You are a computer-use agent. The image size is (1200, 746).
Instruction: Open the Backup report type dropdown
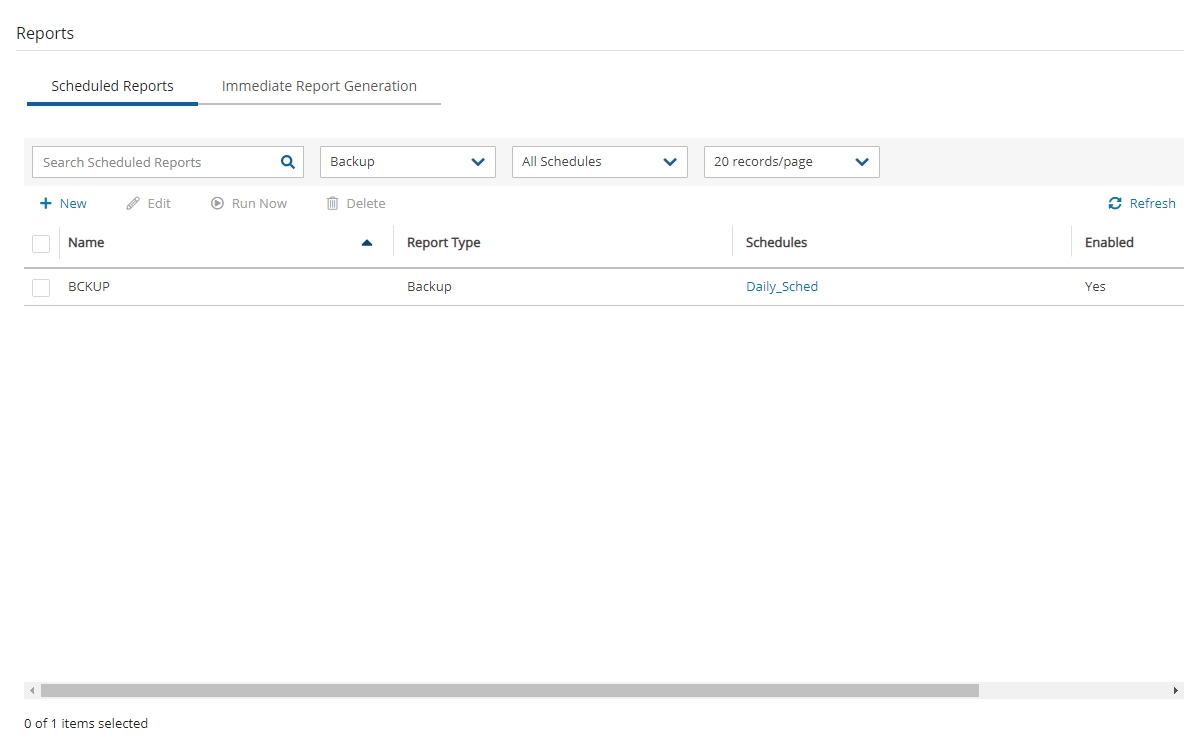click(x=407, y=162)
